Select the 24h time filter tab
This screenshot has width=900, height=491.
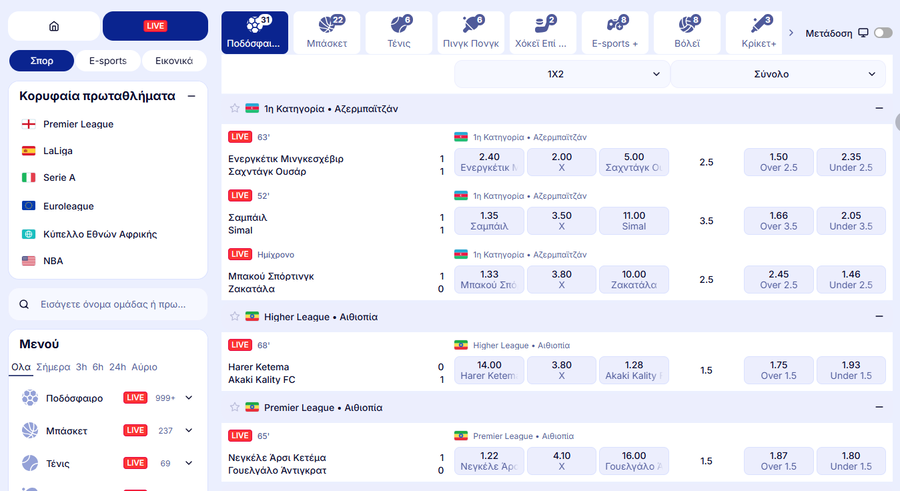coord(117,367)
